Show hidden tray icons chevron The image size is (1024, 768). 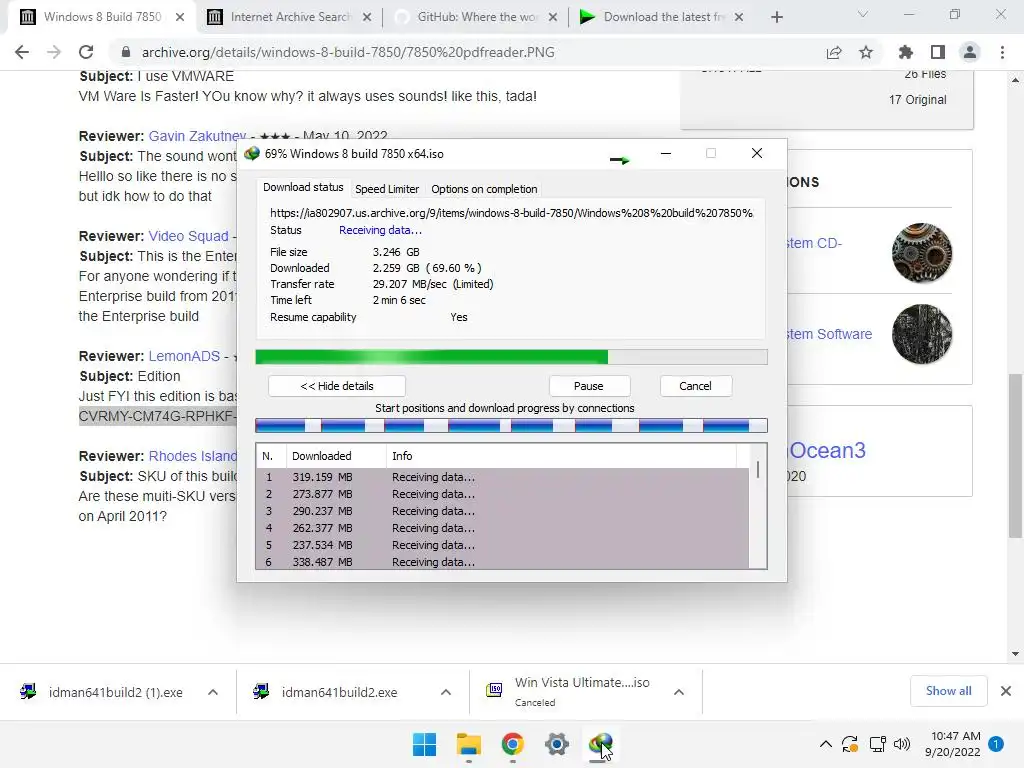pyautogui.click(x=825, y=744)
